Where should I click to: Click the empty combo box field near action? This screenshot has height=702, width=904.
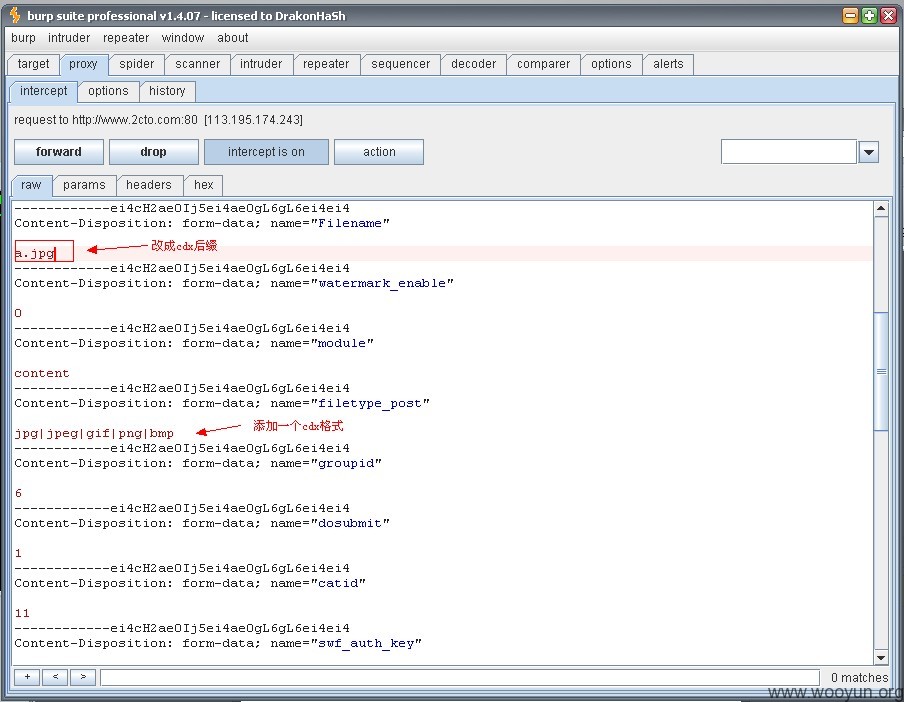[x=789, y=152]
